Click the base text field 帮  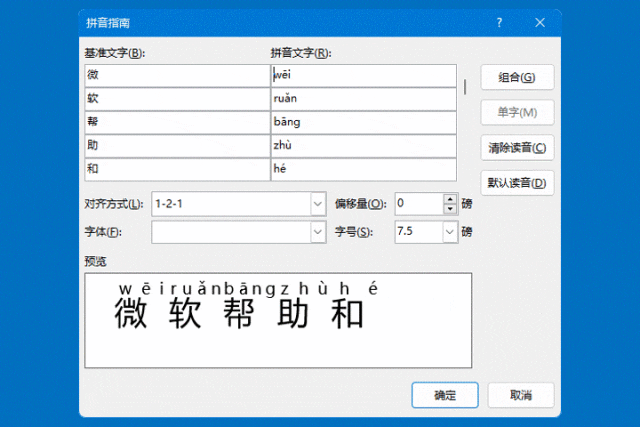(x=177, y=122)
